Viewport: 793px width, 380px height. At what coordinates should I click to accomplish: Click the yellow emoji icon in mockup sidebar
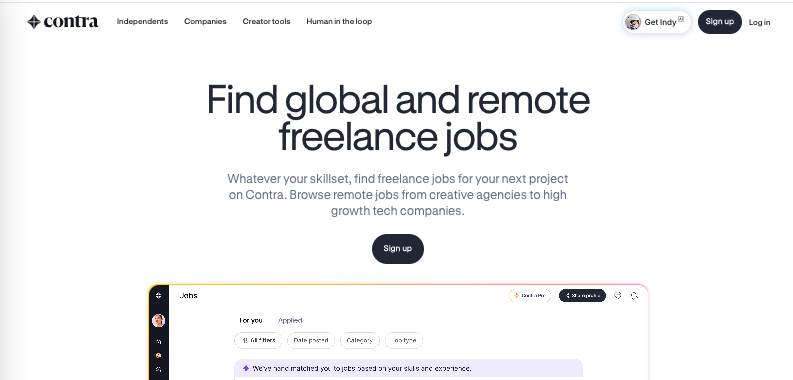click(x=158, y=355)
